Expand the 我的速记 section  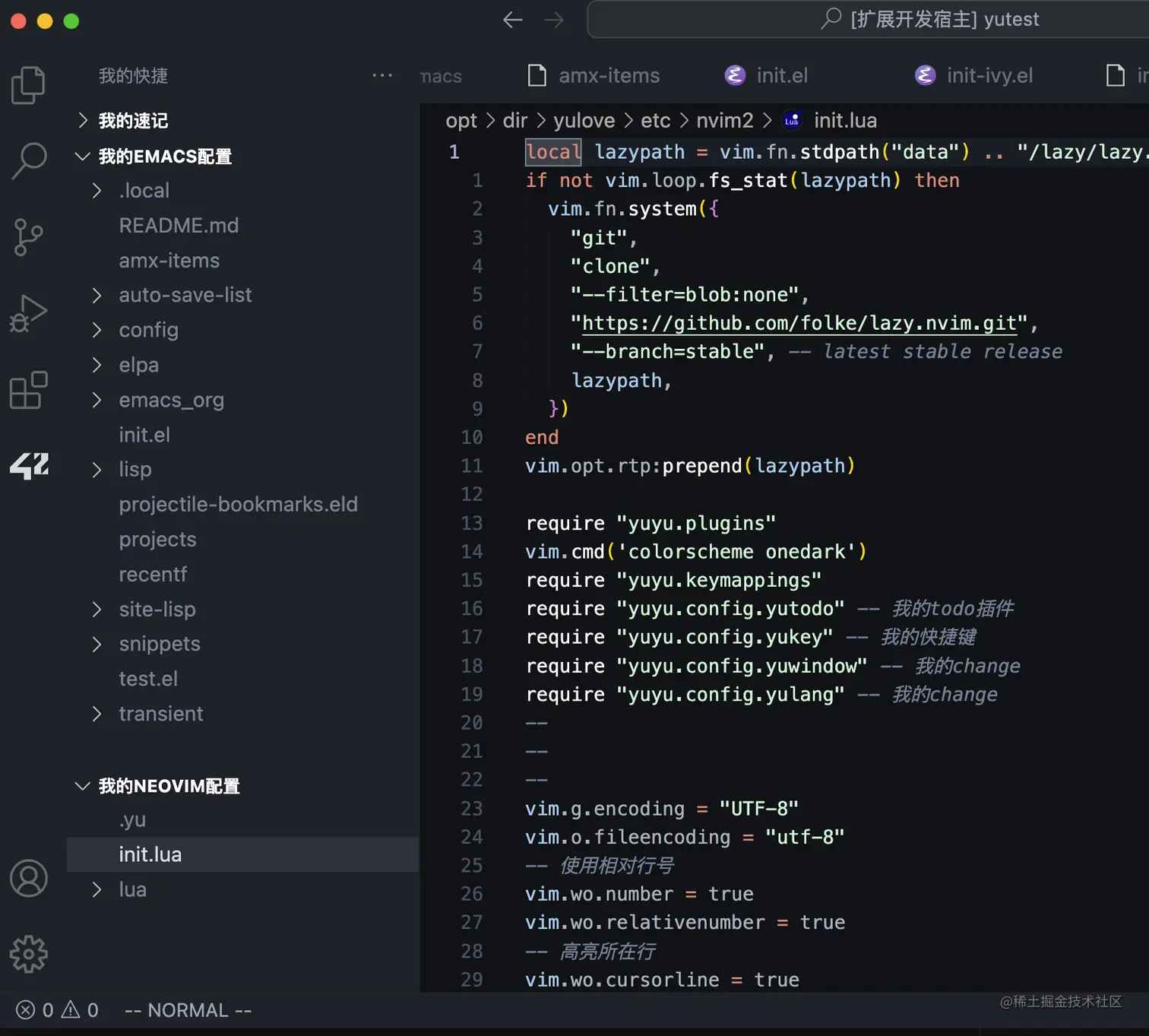(x=83, y=120)
